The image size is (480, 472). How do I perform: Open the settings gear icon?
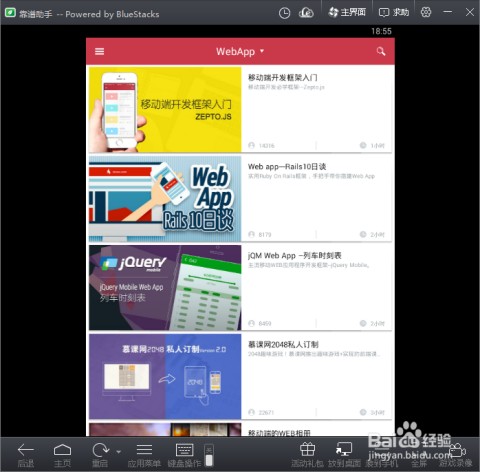point(426,12)
